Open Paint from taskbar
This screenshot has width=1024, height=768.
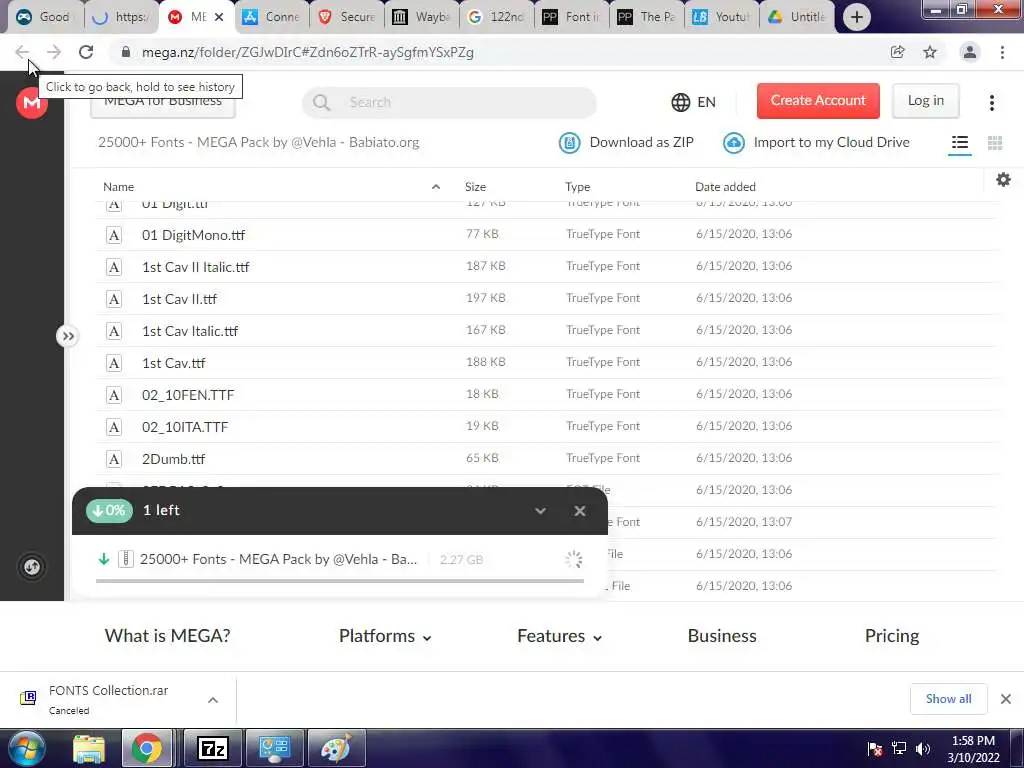point(335,748)
